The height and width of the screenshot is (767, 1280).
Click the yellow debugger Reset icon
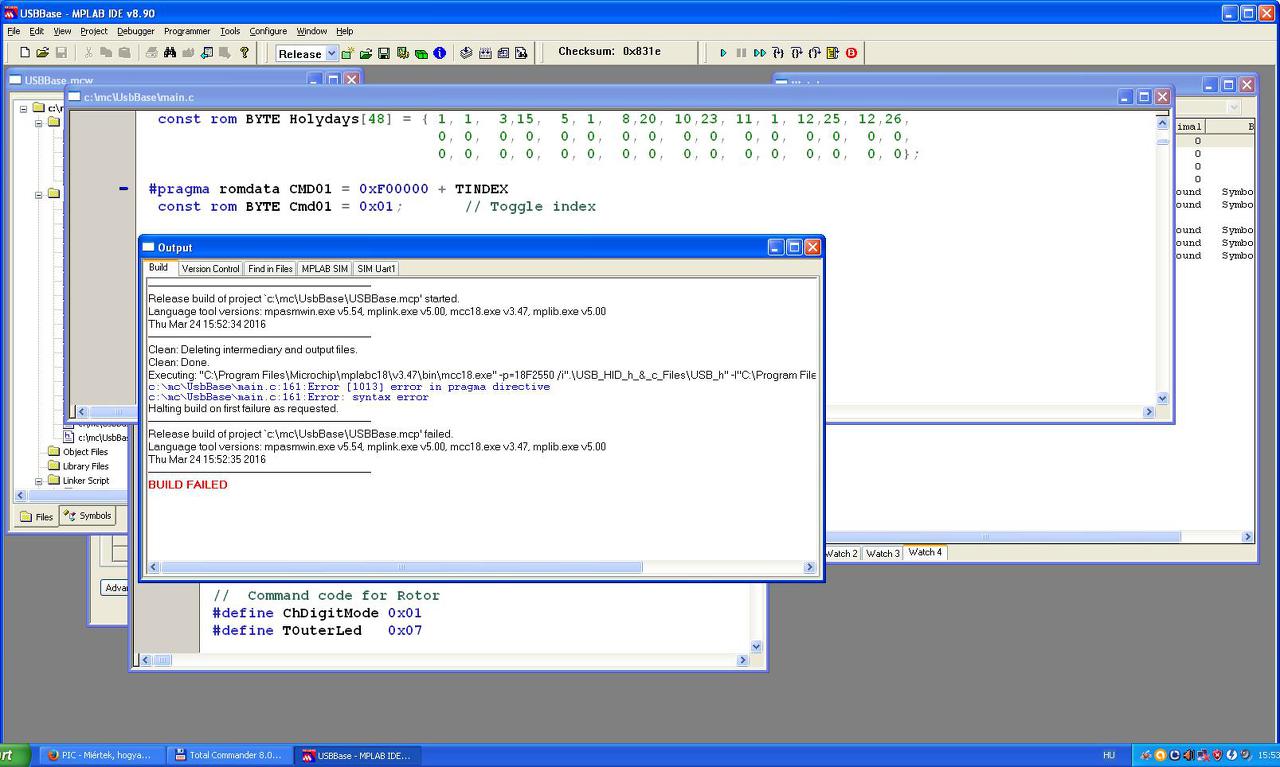click(832, 53)
